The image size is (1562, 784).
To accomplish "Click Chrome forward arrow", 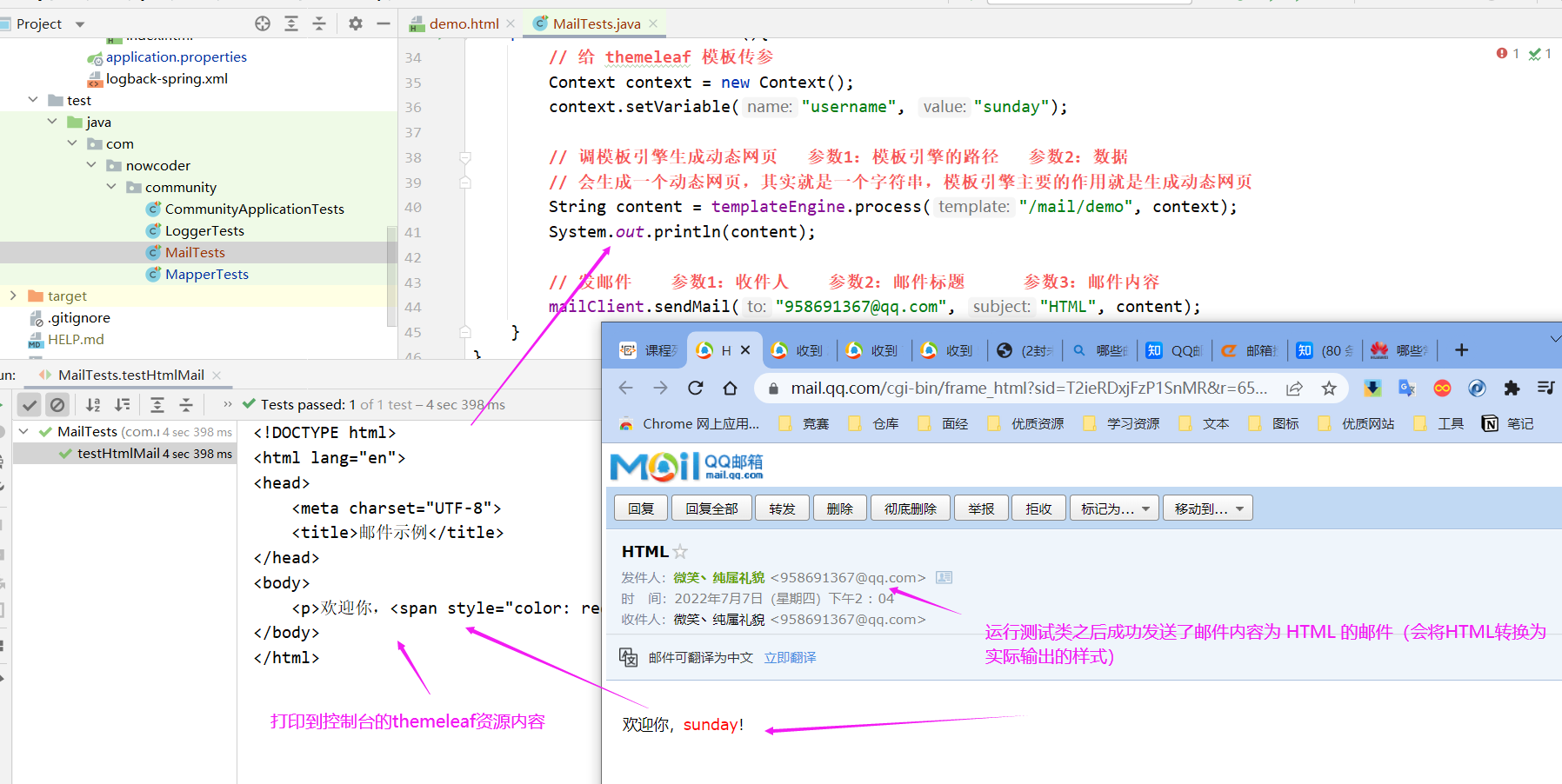I will 660,388.
